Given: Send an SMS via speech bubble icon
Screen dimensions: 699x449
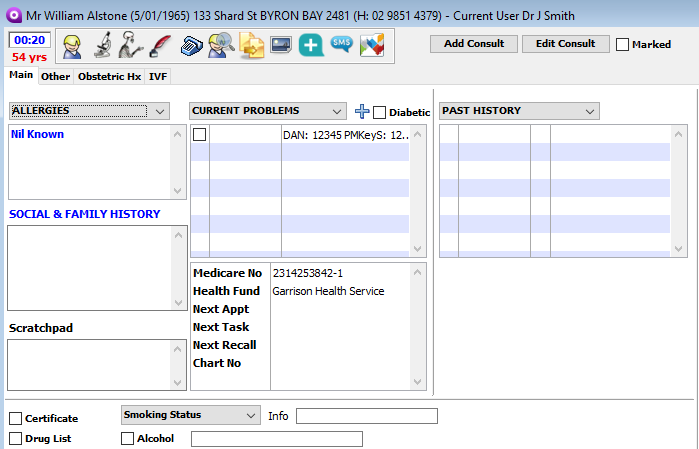Looking at the screenshot, I should [x=341, y=46].
